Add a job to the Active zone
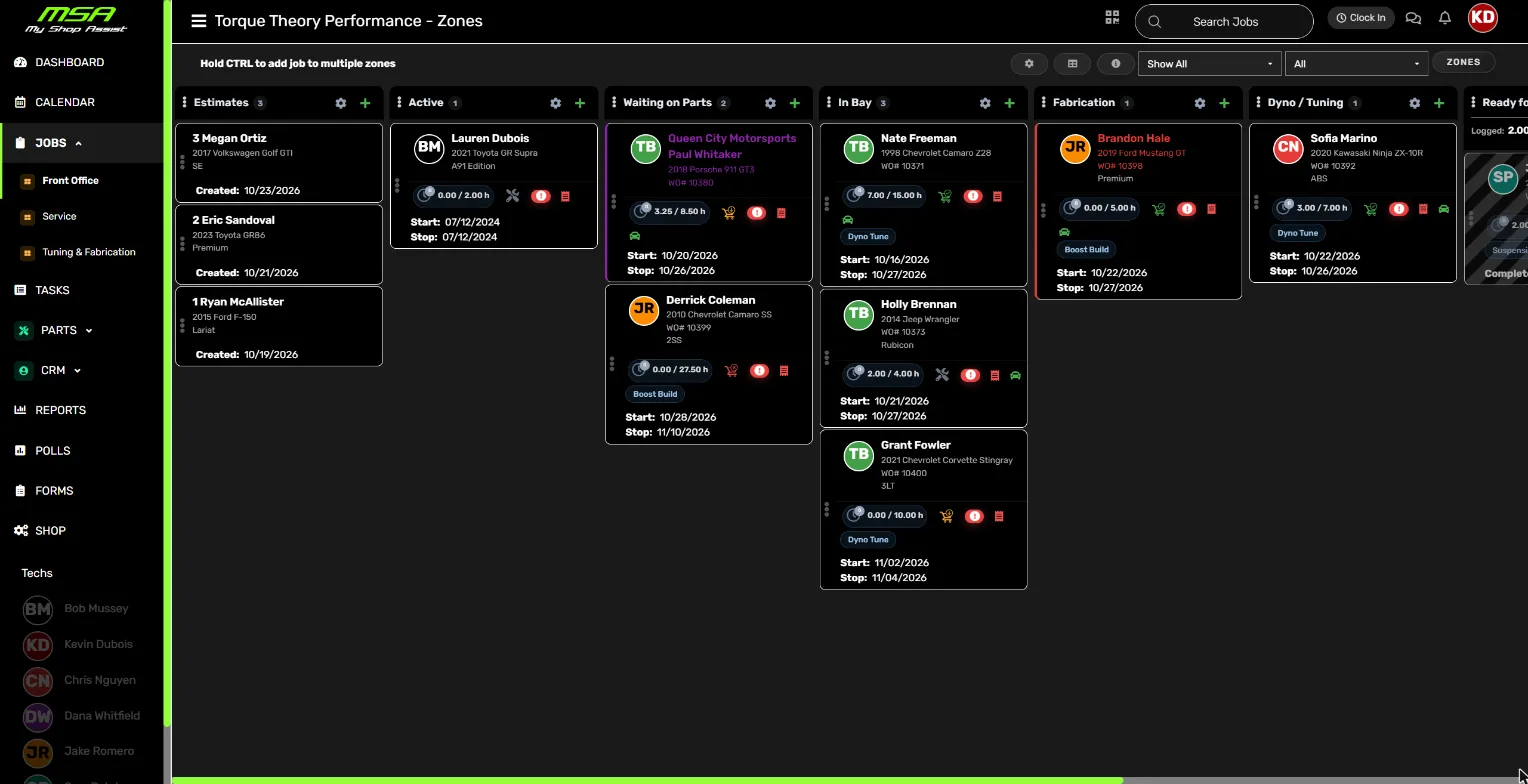The width and height of the screenshot is (1528, 784). 580,103
